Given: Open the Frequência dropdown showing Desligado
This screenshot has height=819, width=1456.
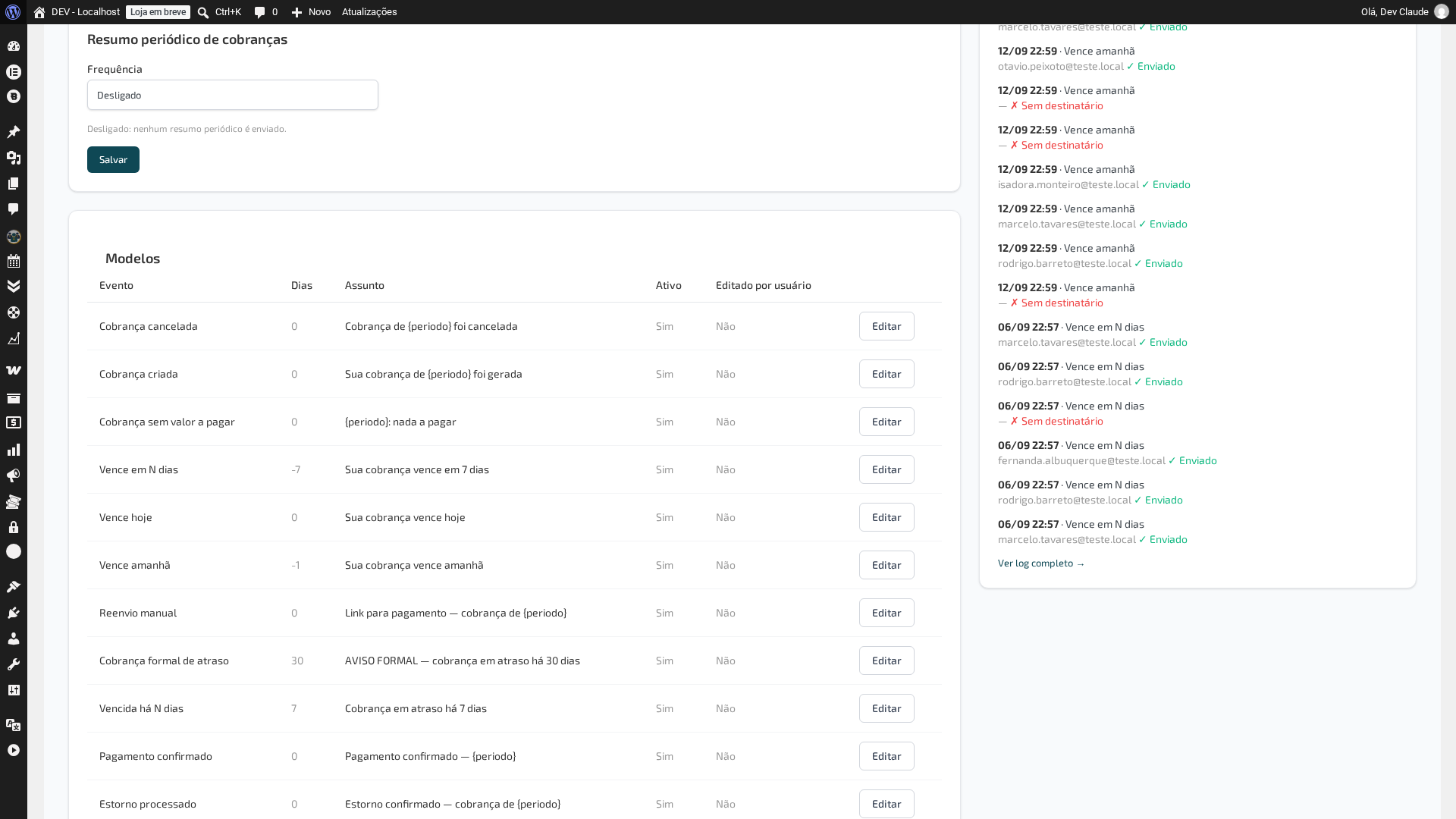Looking at the screenshot, I should tap(233, 95).
